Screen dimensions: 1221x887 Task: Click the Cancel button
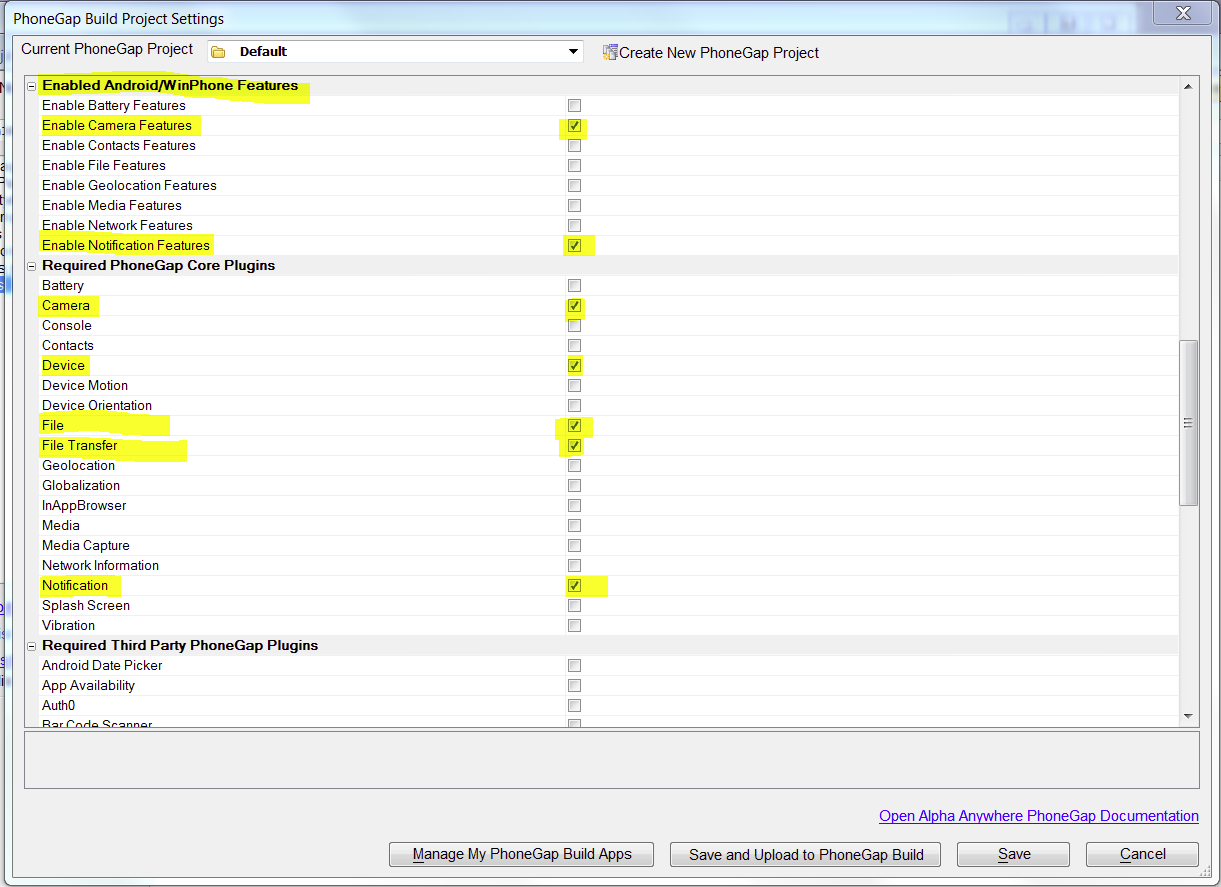pyautogui.click(x=1142, y=854)
